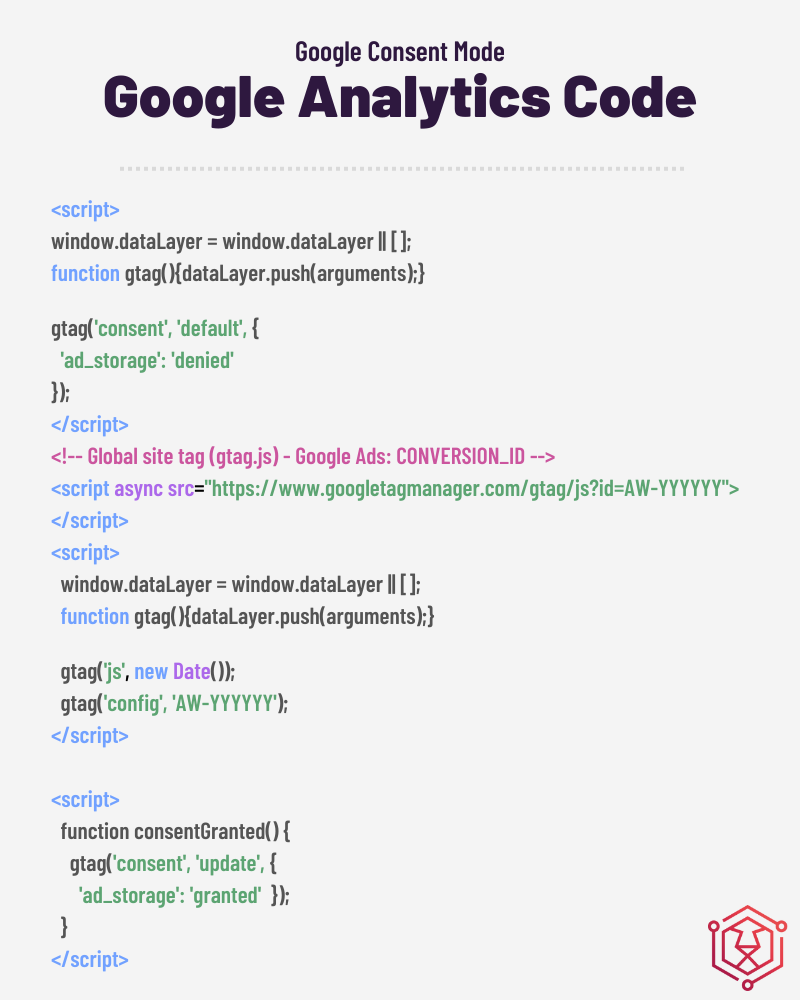Select the Google Consent Mode subtitle

click(x=400, y=51)
